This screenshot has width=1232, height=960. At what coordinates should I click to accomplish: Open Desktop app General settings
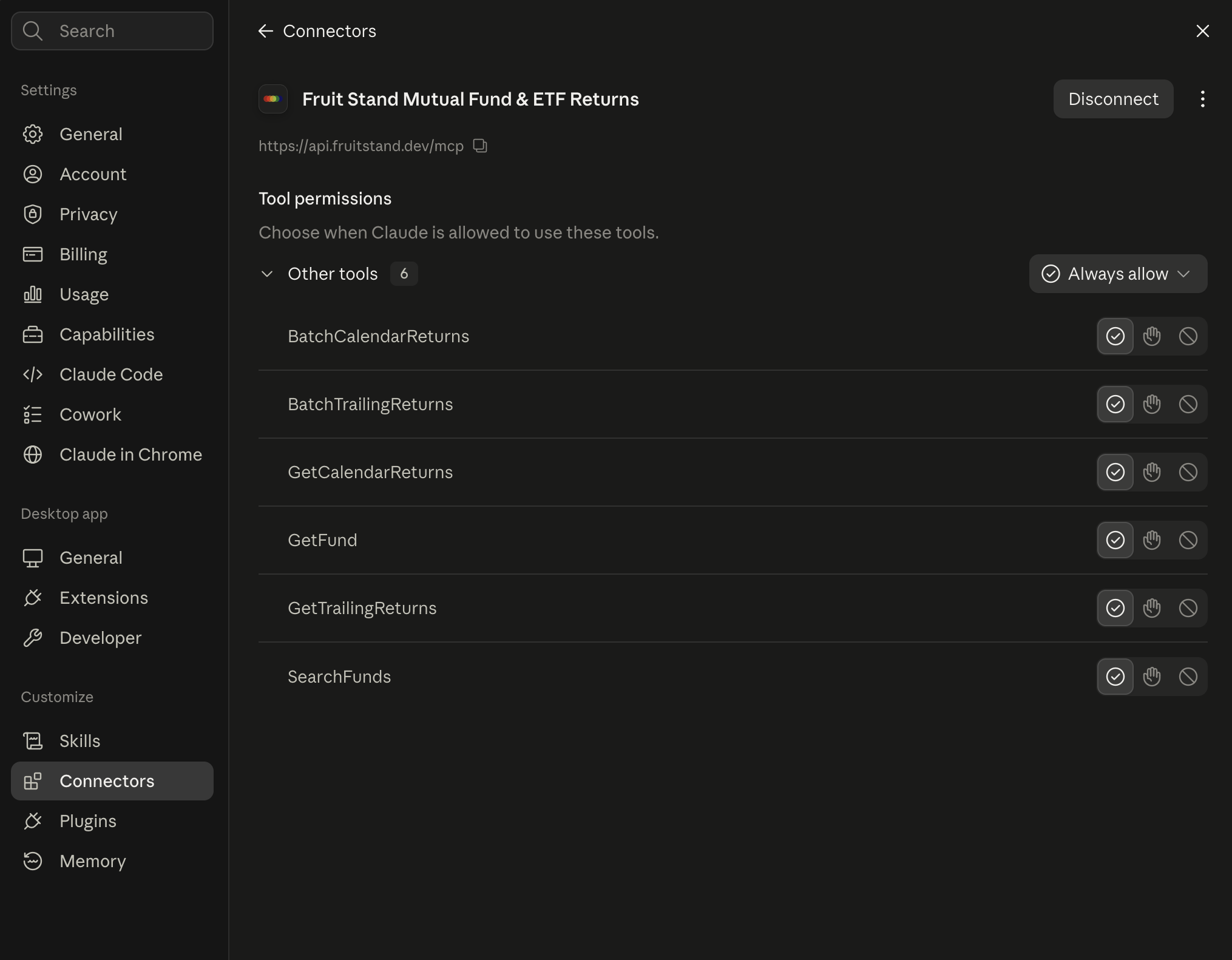click(112, 558)
